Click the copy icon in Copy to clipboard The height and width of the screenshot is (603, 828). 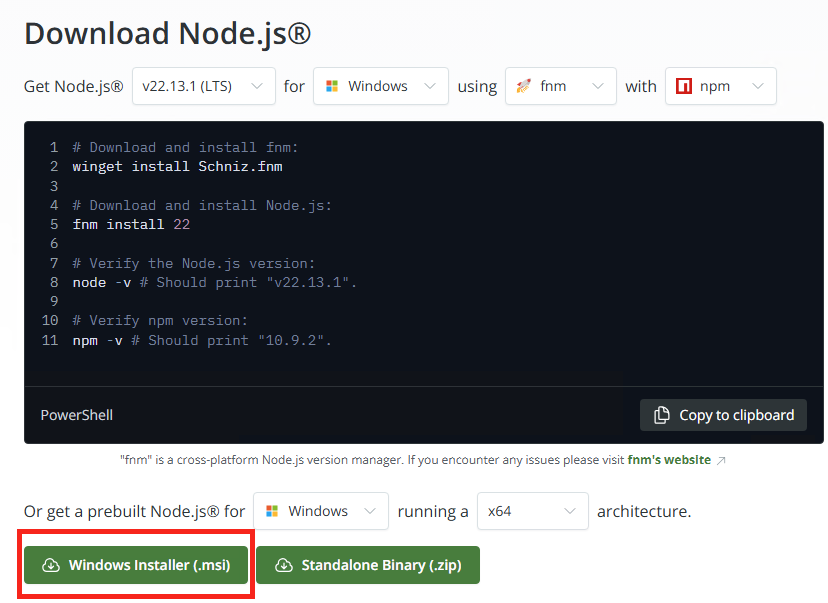click(662, 415)
